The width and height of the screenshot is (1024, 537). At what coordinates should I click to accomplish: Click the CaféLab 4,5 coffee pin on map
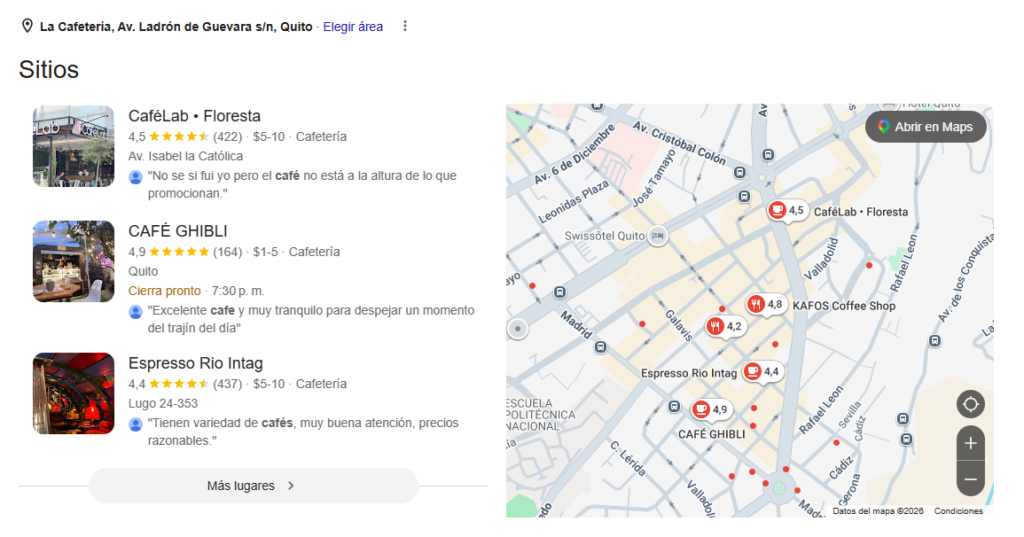coord(787,210)
